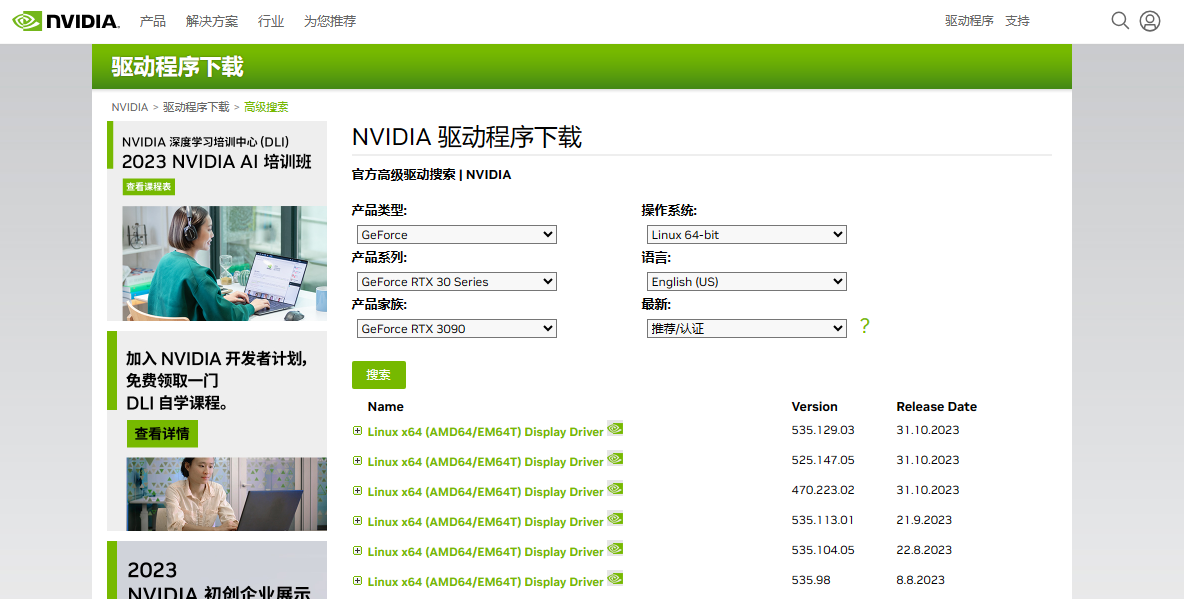
Task: Open driver link for version 535.104.05
Action: 486,552
